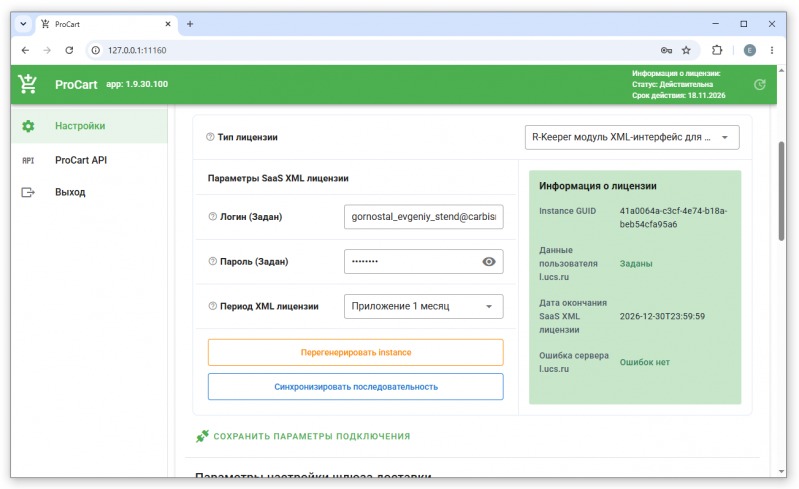
Task: Click the license refresh icon in green header
Action: tap(759, 85)
